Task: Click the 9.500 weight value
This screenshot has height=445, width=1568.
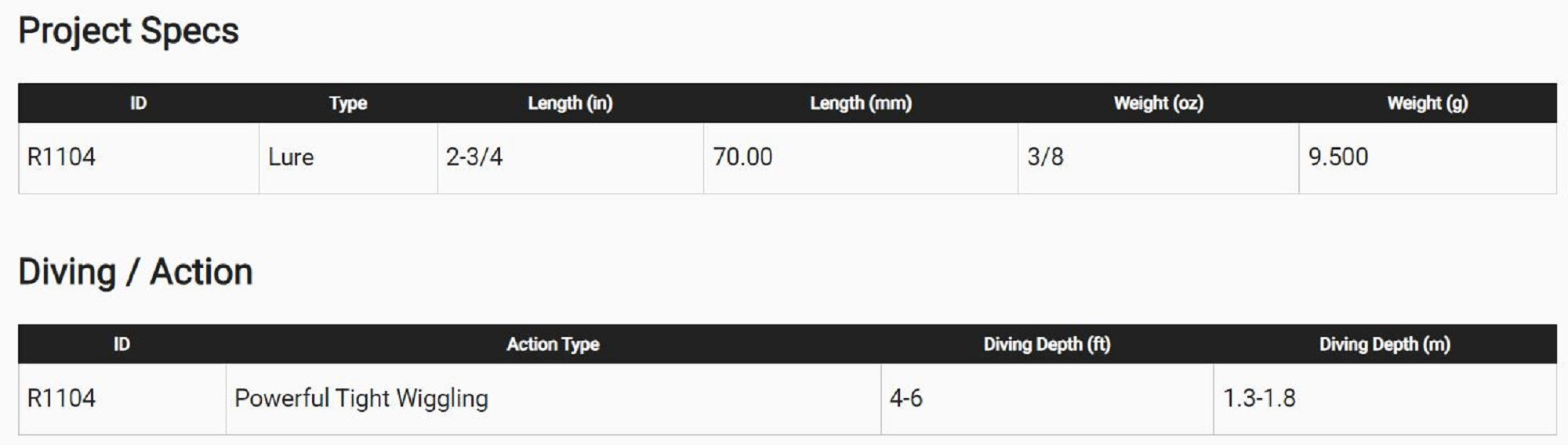Action: [x=1338, y=157]
